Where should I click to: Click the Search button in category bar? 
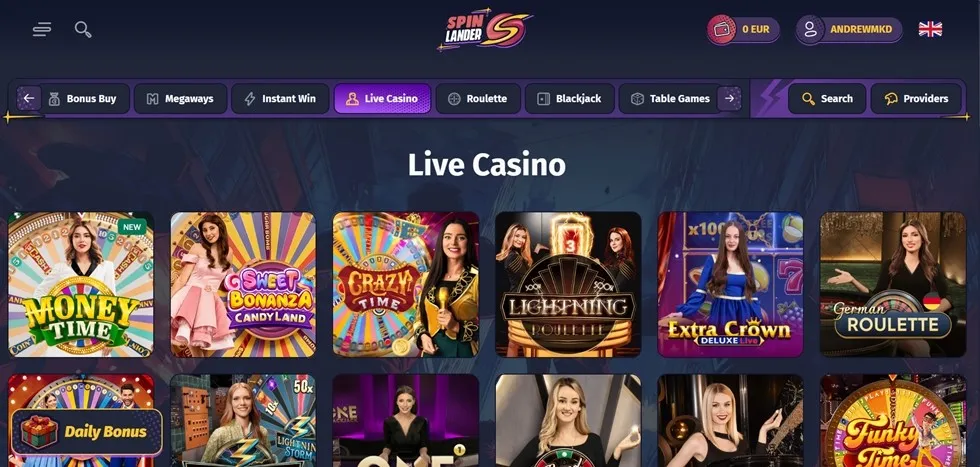tap(827, 99)
